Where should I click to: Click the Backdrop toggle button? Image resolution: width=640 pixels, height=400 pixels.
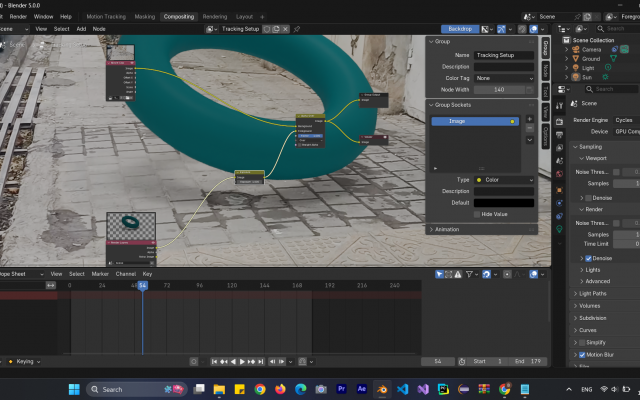click(459, 29)
